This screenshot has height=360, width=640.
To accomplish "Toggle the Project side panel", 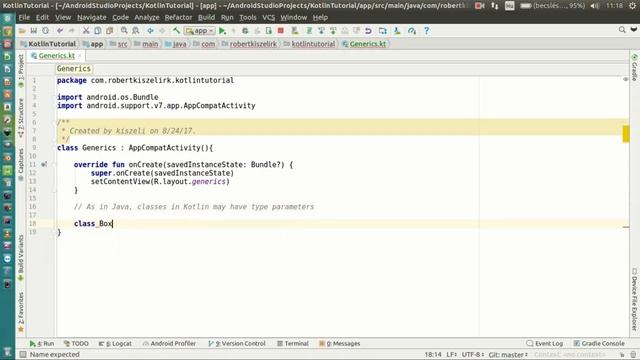I will (21, 70).
